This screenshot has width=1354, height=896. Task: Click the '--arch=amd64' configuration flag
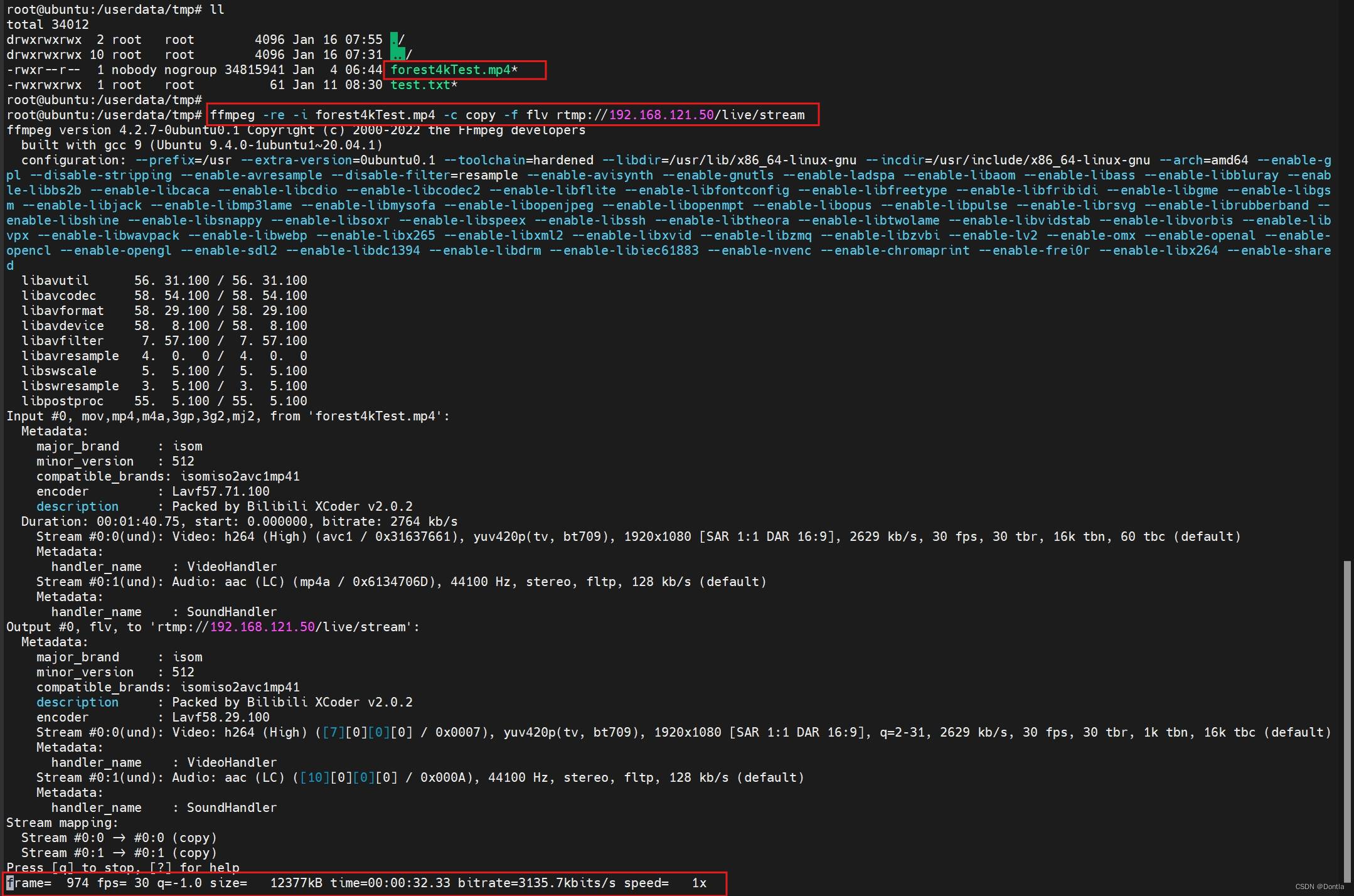pyautogui.click(x=1203, y=160)
